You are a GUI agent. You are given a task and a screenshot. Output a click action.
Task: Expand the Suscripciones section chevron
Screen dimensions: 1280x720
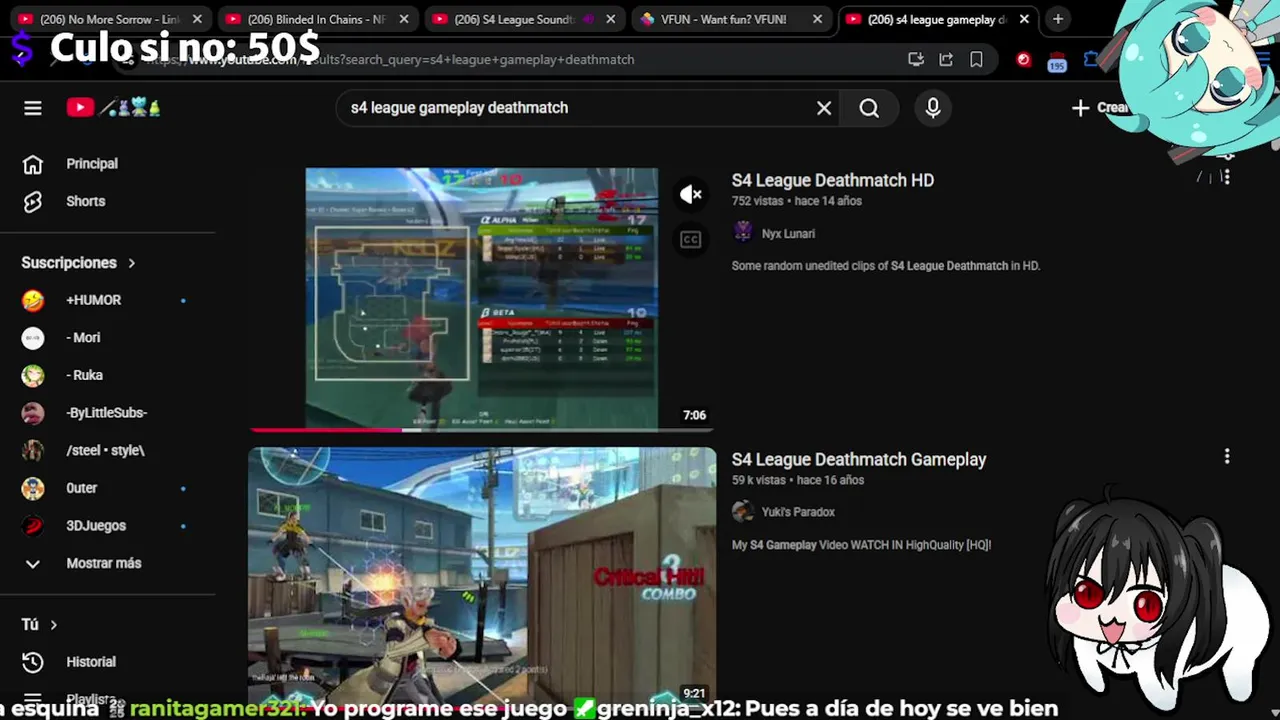tap(131, 263)
